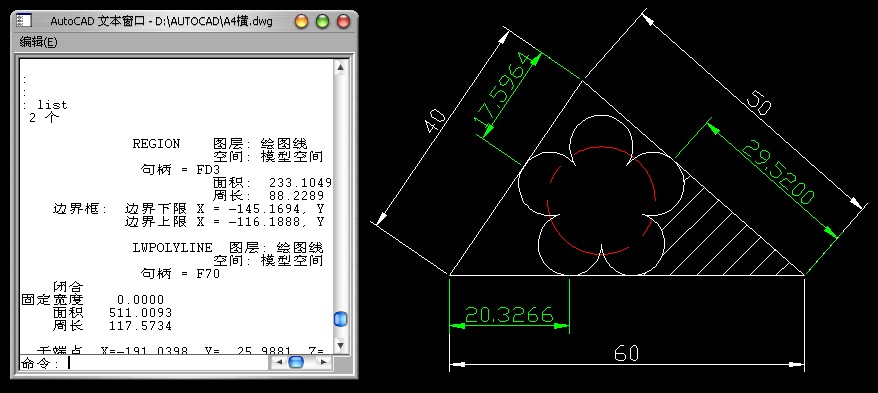Viewport: 878px width, 393px height.
Task: Click the LWPOLYLINE entity label
Action: 172,247
